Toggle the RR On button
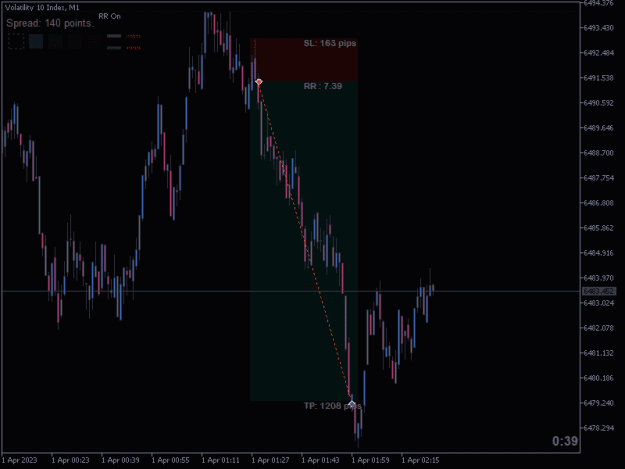Screen dimensions: 625x469 [110, 16]
